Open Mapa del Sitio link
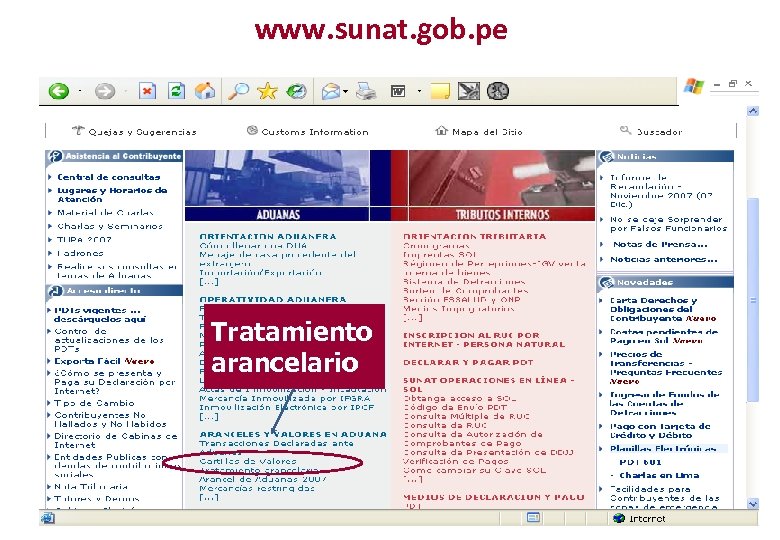The height and width of the screenshot is (540, 780). (x=487, y=132)
